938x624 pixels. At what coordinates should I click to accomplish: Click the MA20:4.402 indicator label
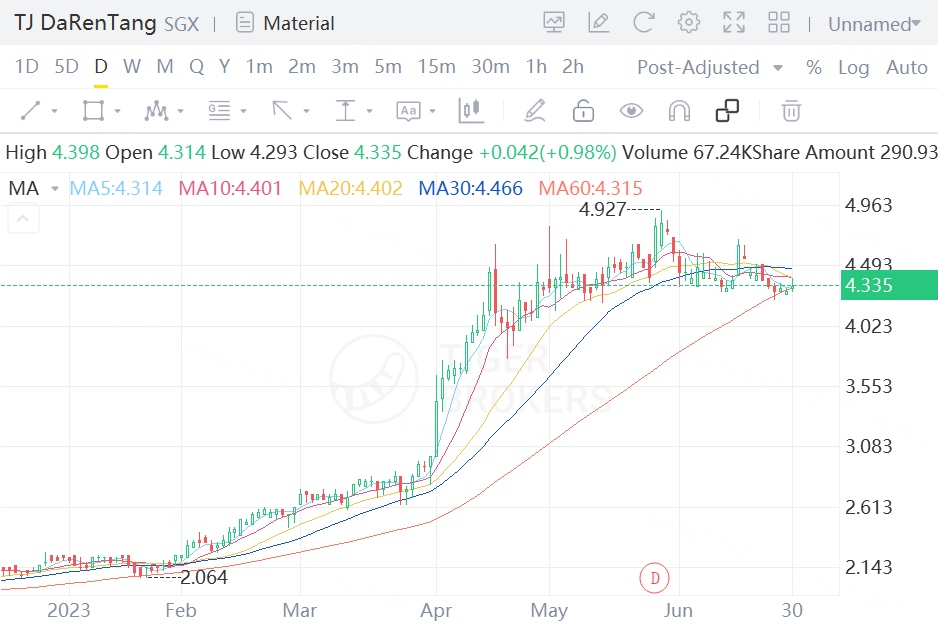(351, 188)
